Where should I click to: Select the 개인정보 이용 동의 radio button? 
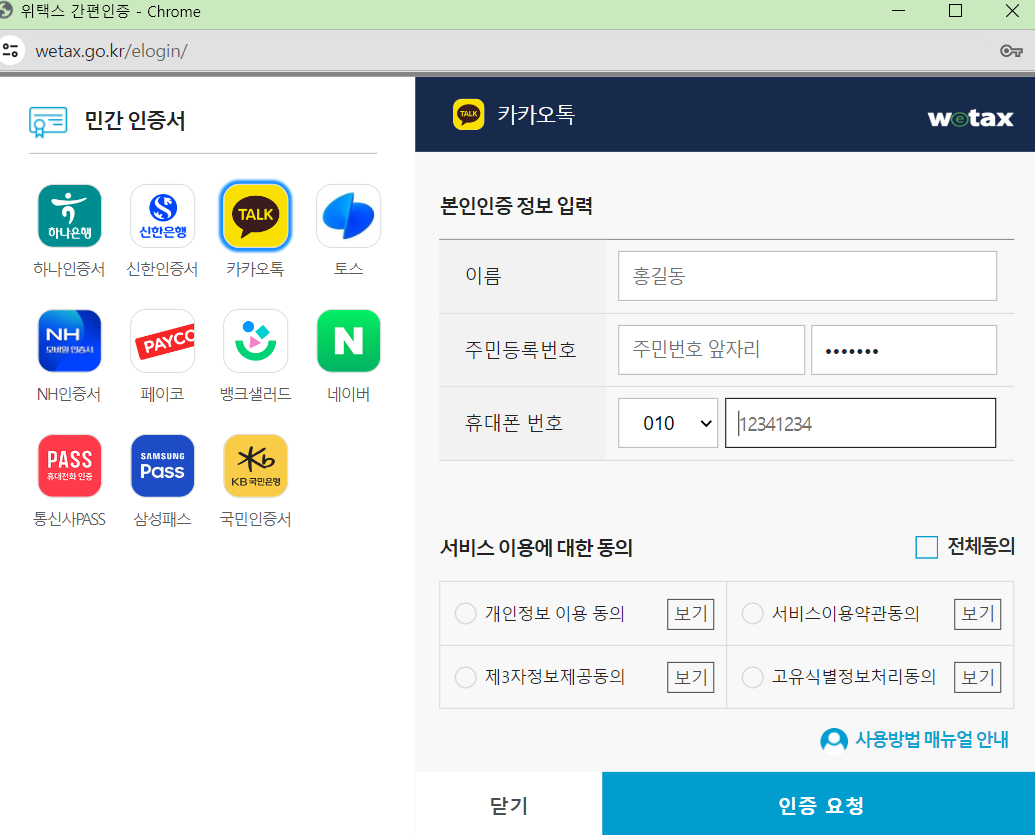coord(465,614)
